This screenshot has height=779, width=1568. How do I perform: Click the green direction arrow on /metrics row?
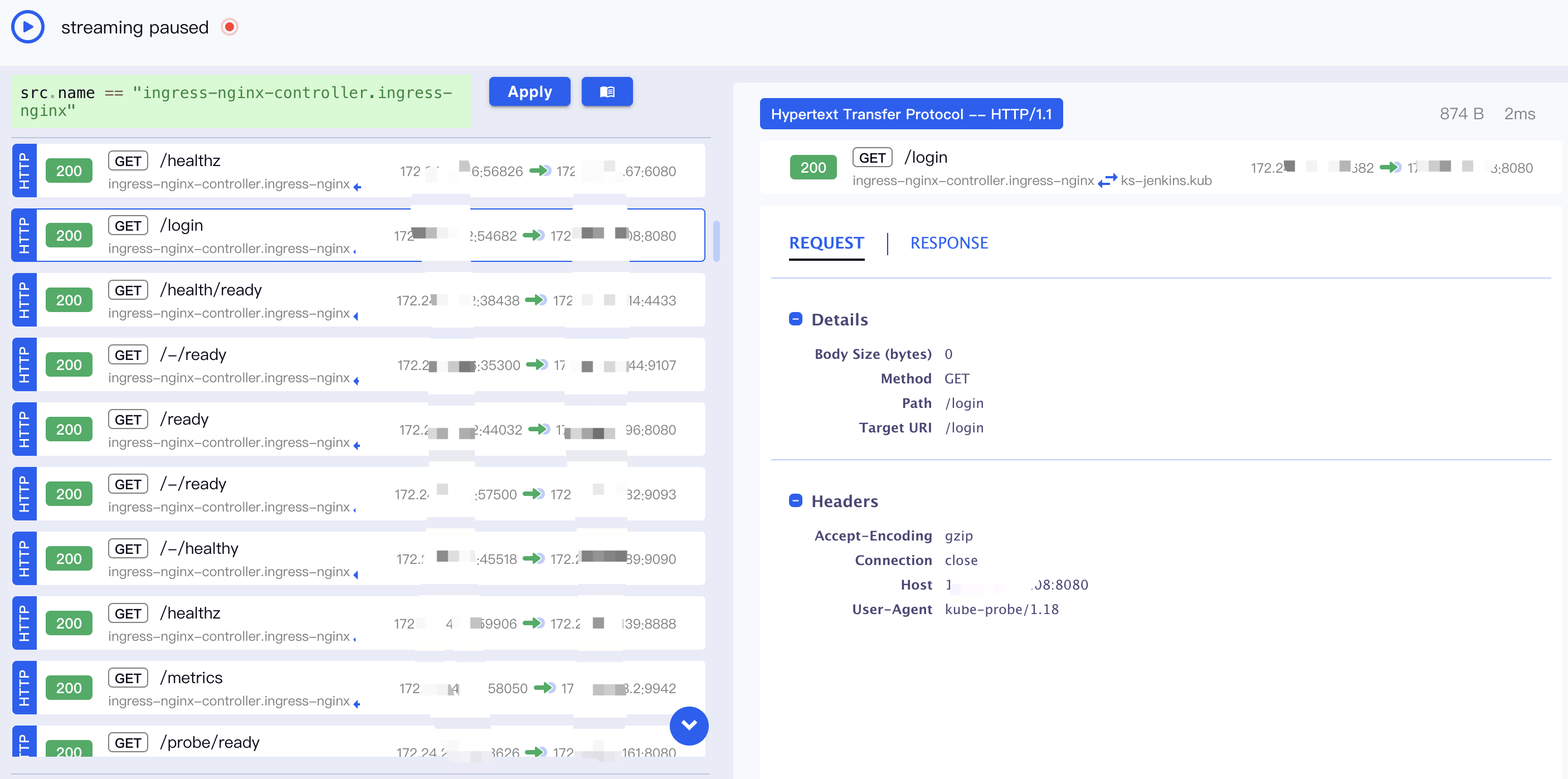(x=544, y=688)
